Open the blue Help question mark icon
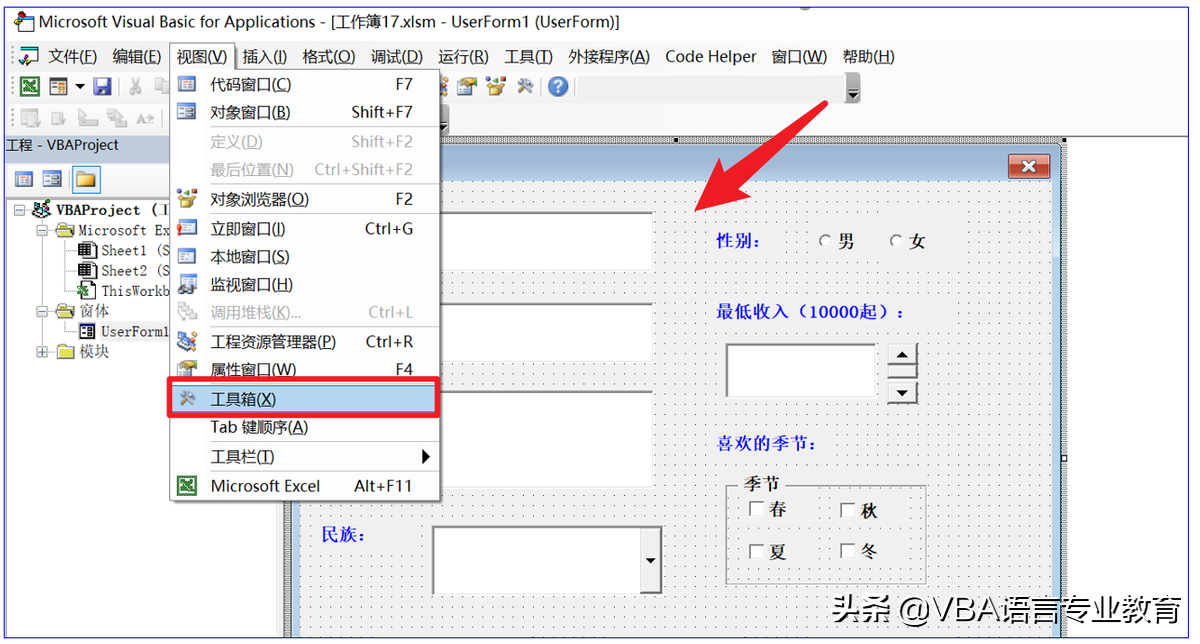The width and height of the screenshot is (1200, 644). (558, 87)
